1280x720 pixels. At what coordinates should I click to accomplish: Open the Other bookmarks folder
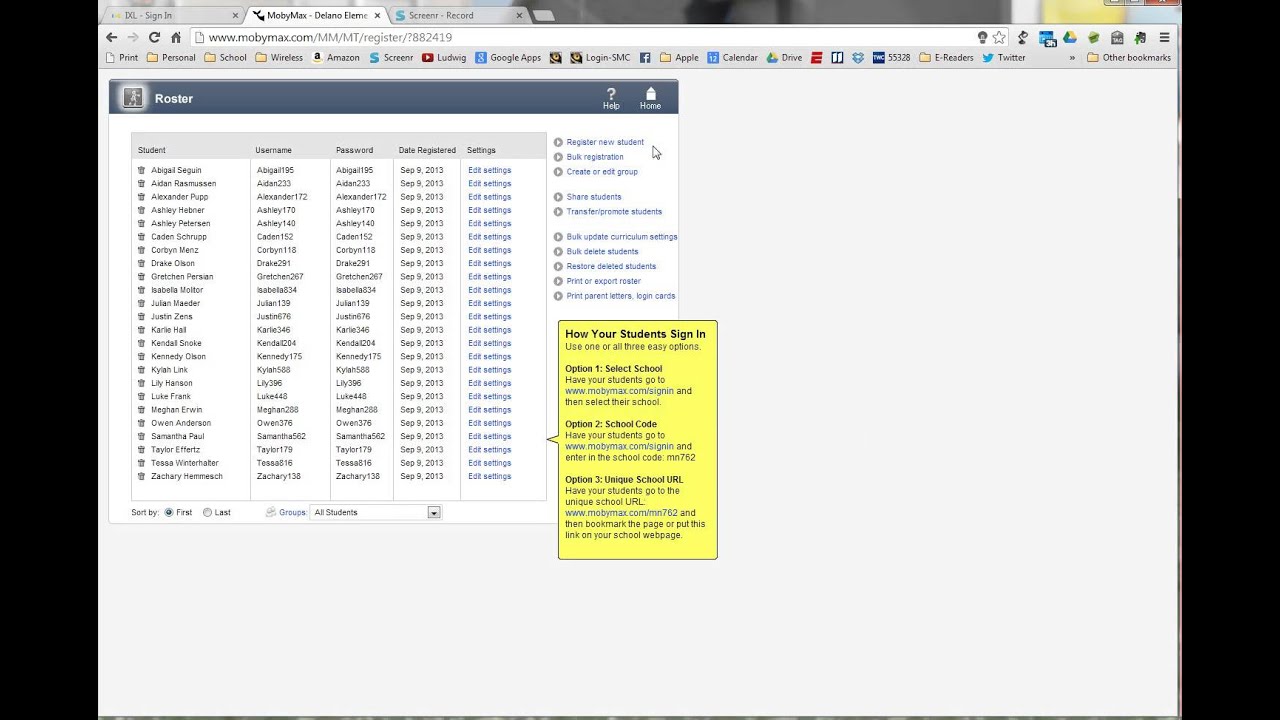(x=1128, y=58)
